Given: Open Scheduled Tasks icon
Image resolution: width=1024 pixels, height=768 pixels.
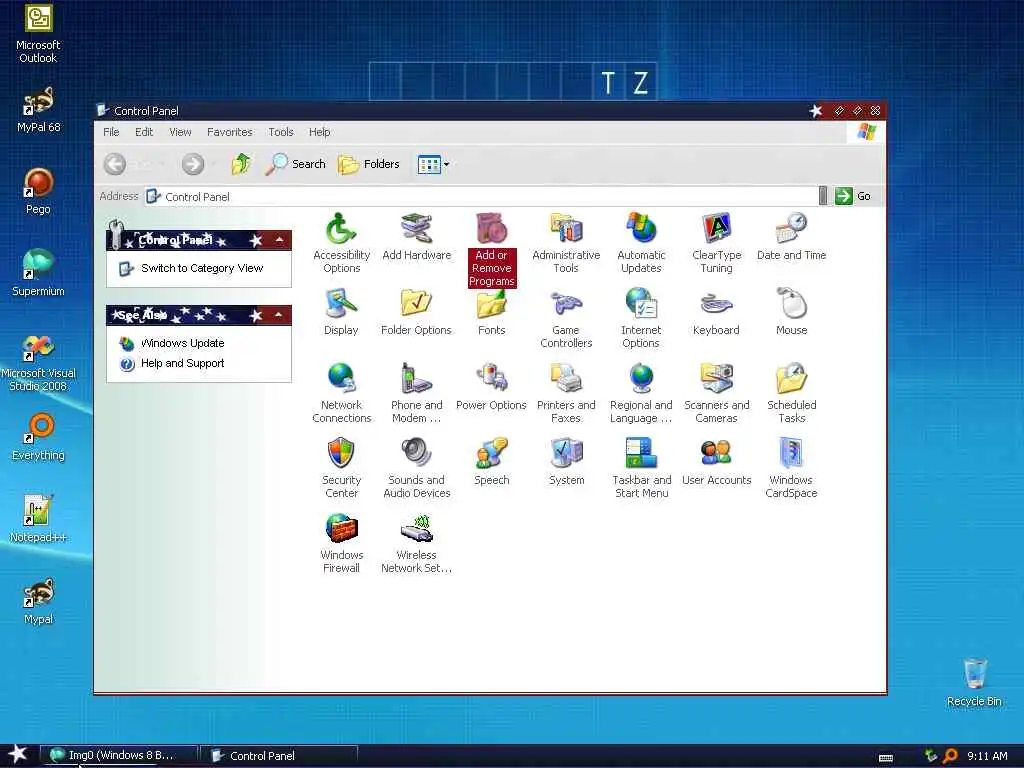Looking at the screenshot, I should pyautogui.click(x=791, y=392).
